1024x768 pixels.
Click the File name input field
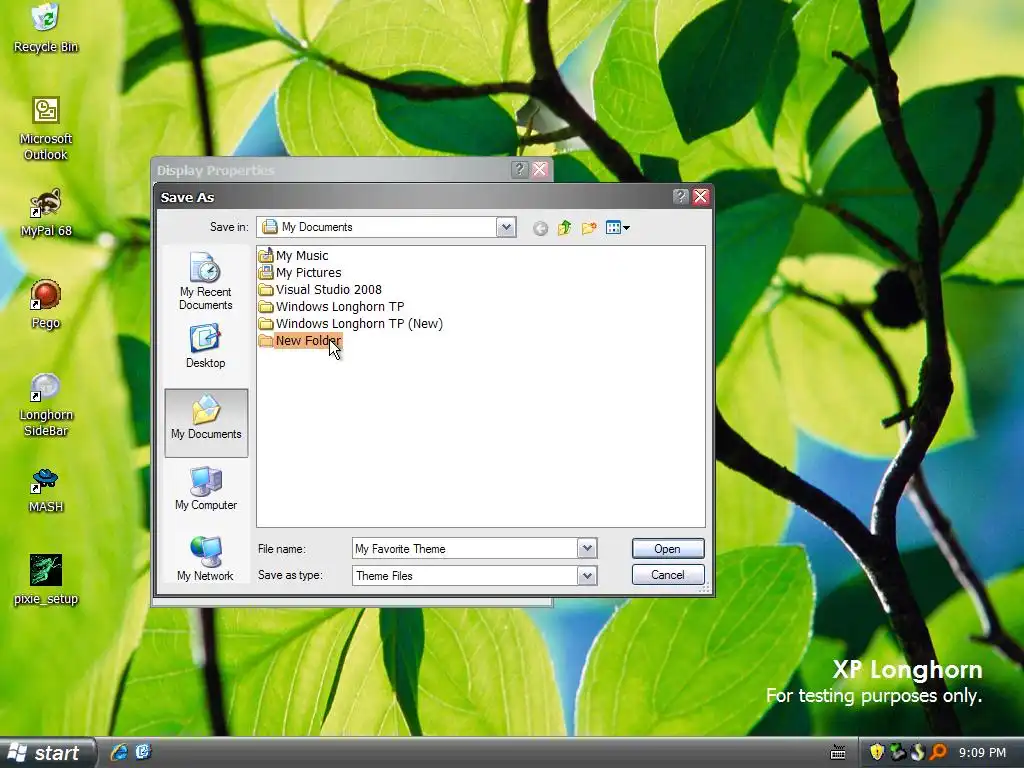[x=465, y=549]
